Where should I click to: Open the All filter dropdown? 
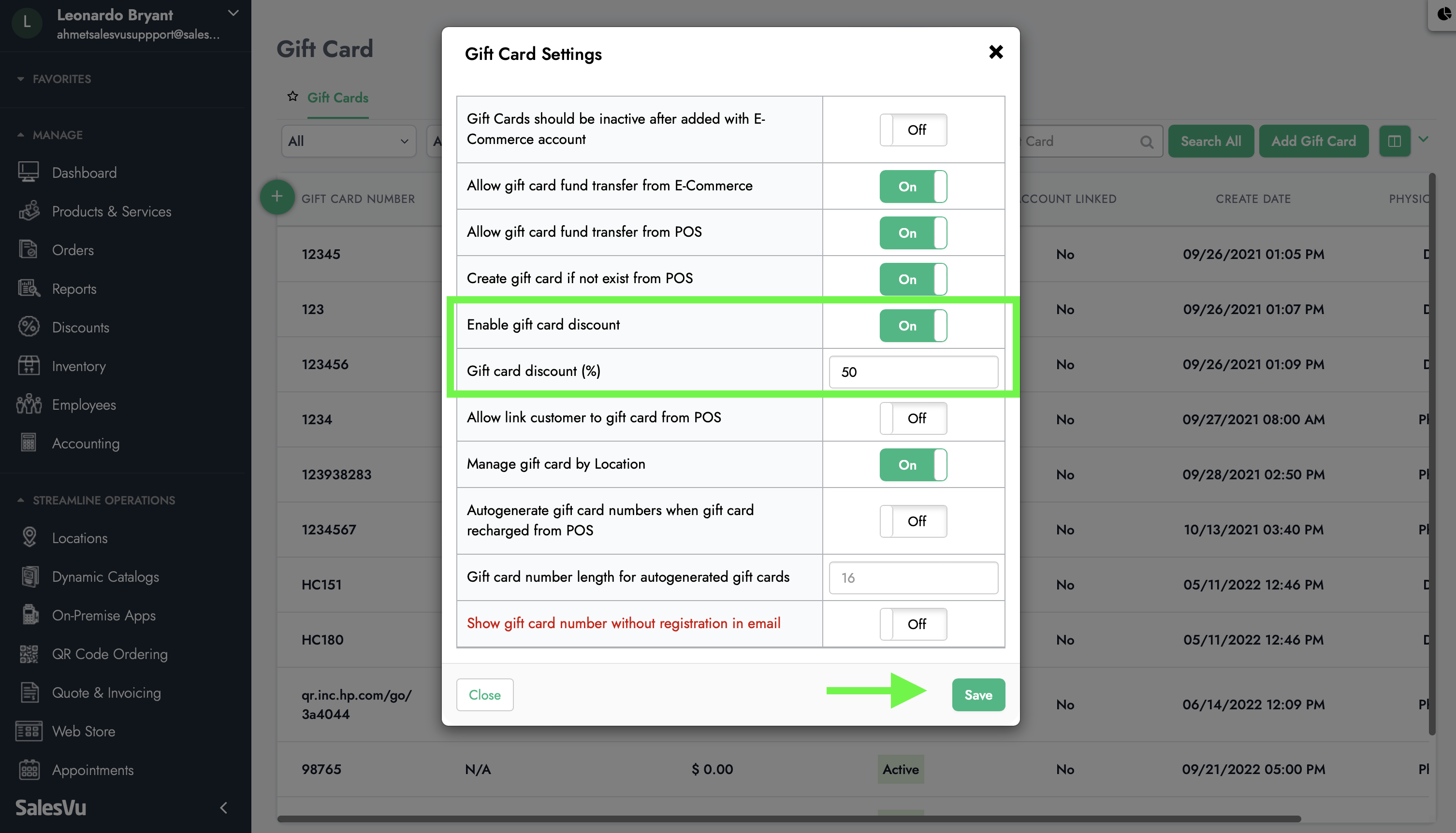pos(349,141)
